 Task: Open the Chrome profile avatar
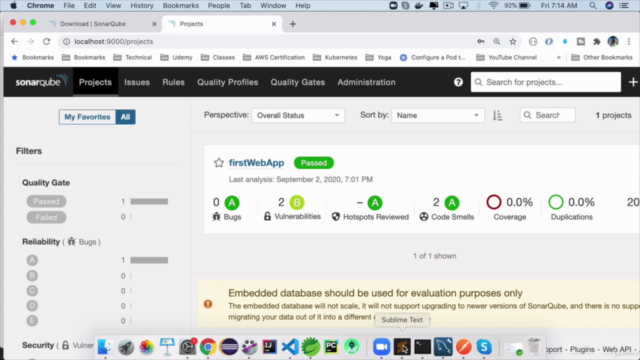pos(613,42)
